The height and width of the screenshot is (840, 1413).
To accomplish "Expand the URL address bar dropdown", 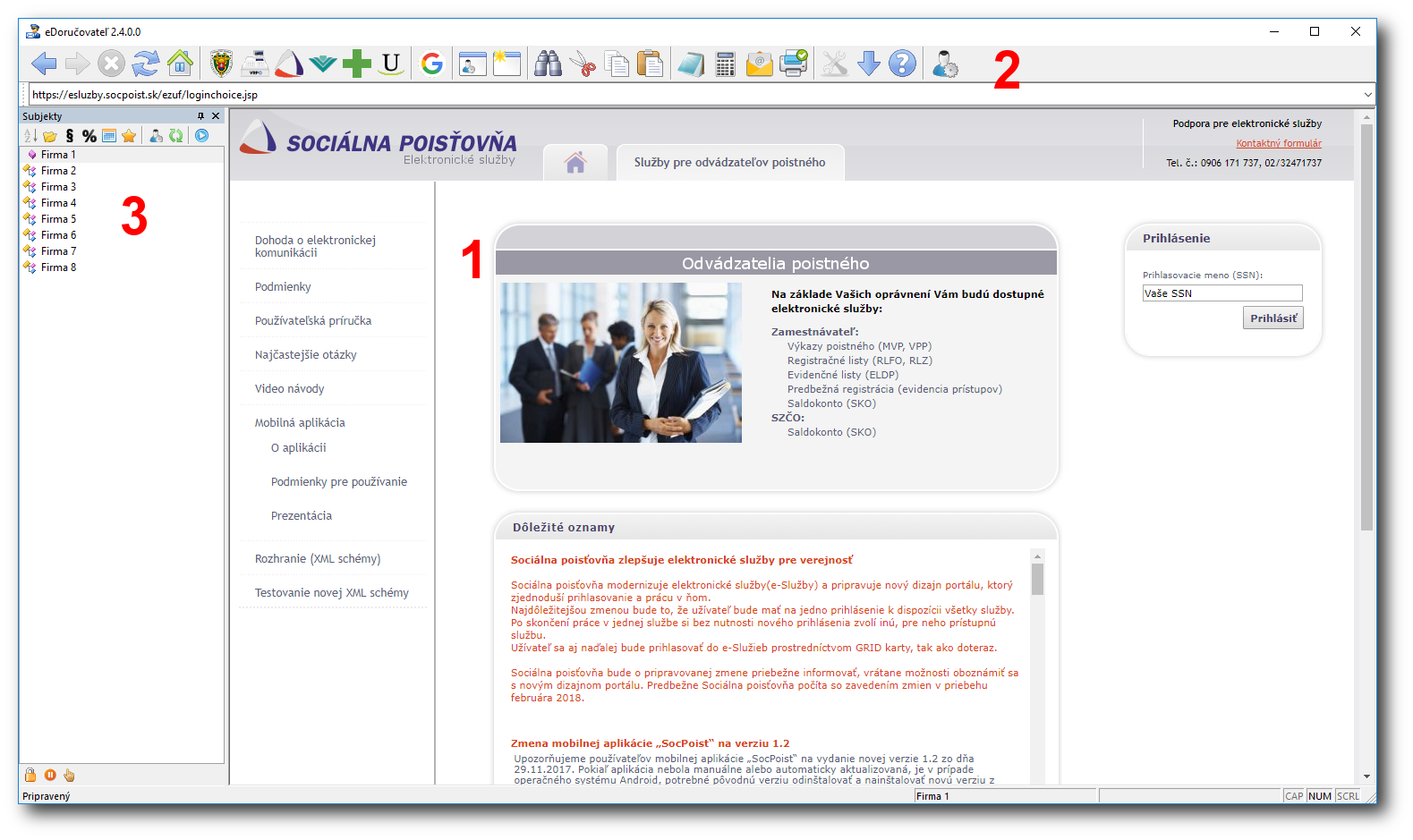I will (1367, 95).
